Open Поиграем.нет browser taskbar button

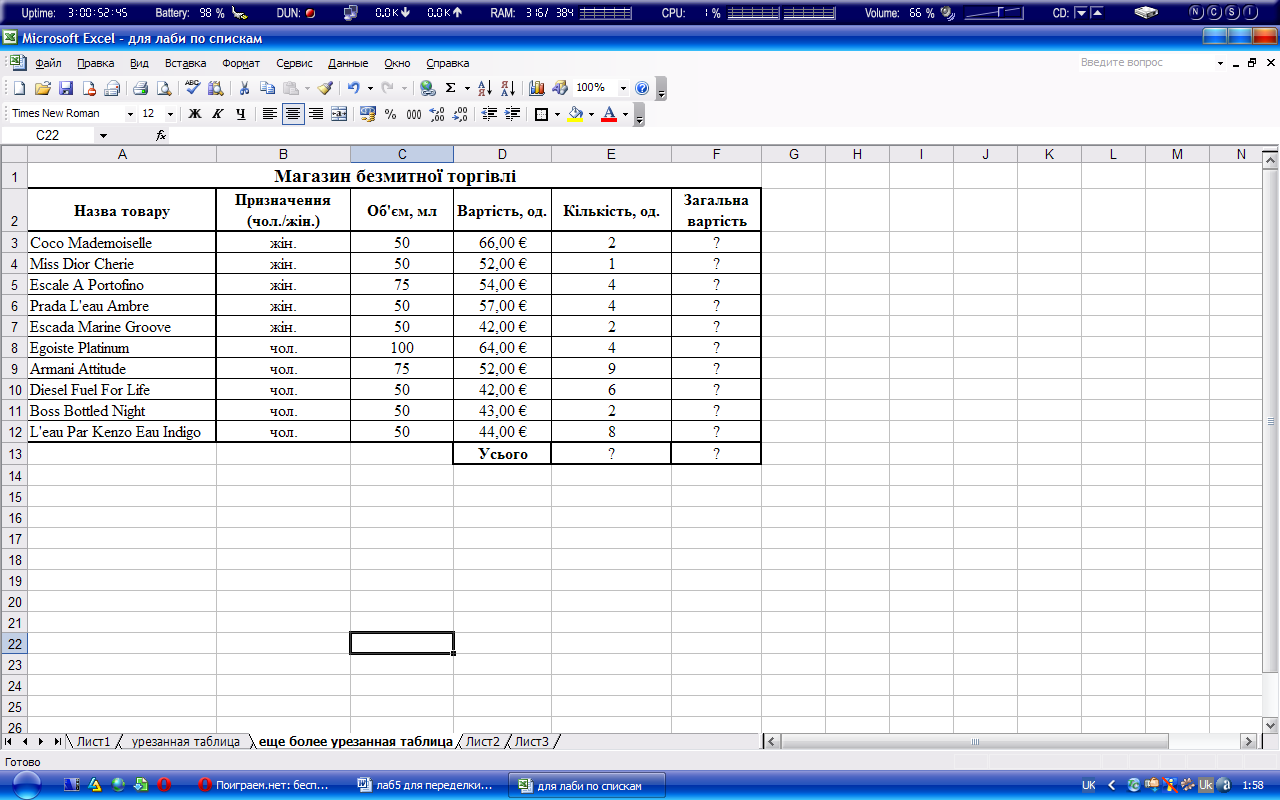[265, 785]
